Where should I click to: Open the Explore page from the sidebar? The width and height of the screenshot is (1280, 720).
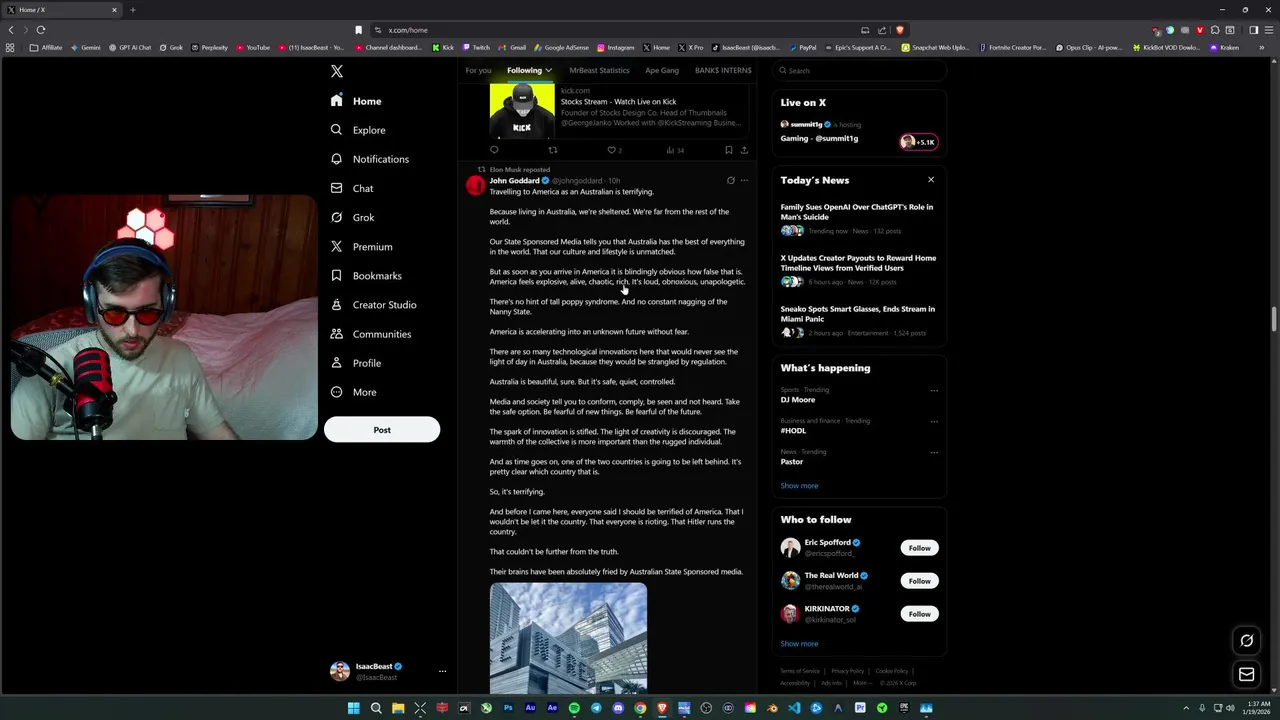click(x=358, y=130)
